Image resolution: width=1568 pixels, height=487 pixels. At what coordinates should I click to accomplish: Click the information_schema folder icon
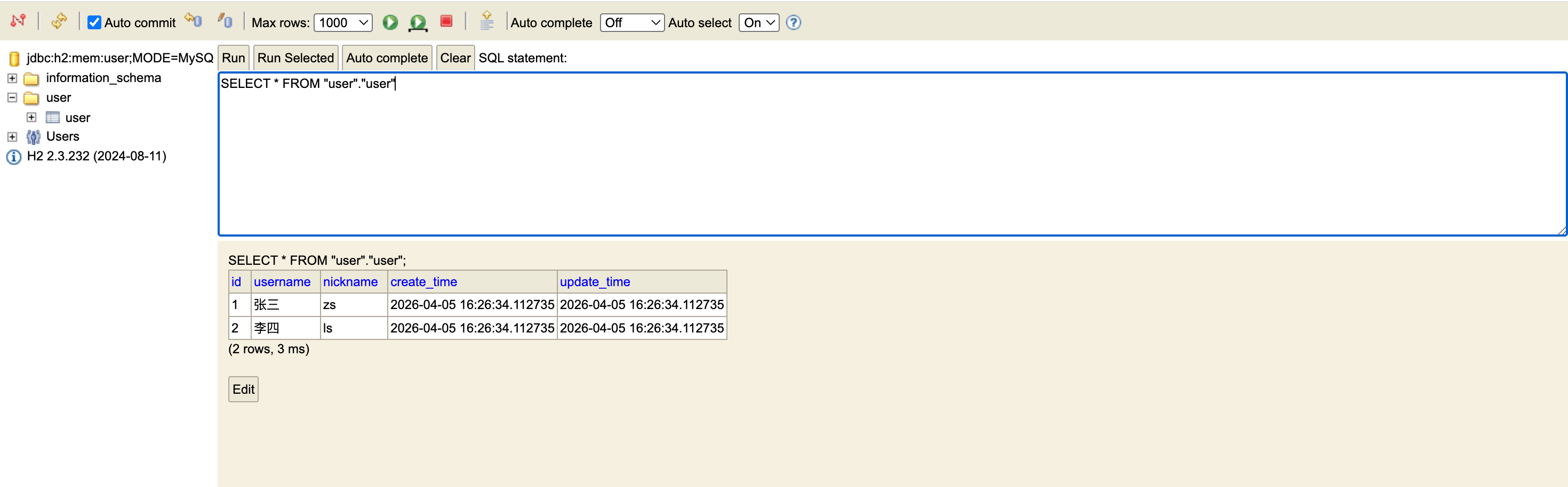pos(31,78)
